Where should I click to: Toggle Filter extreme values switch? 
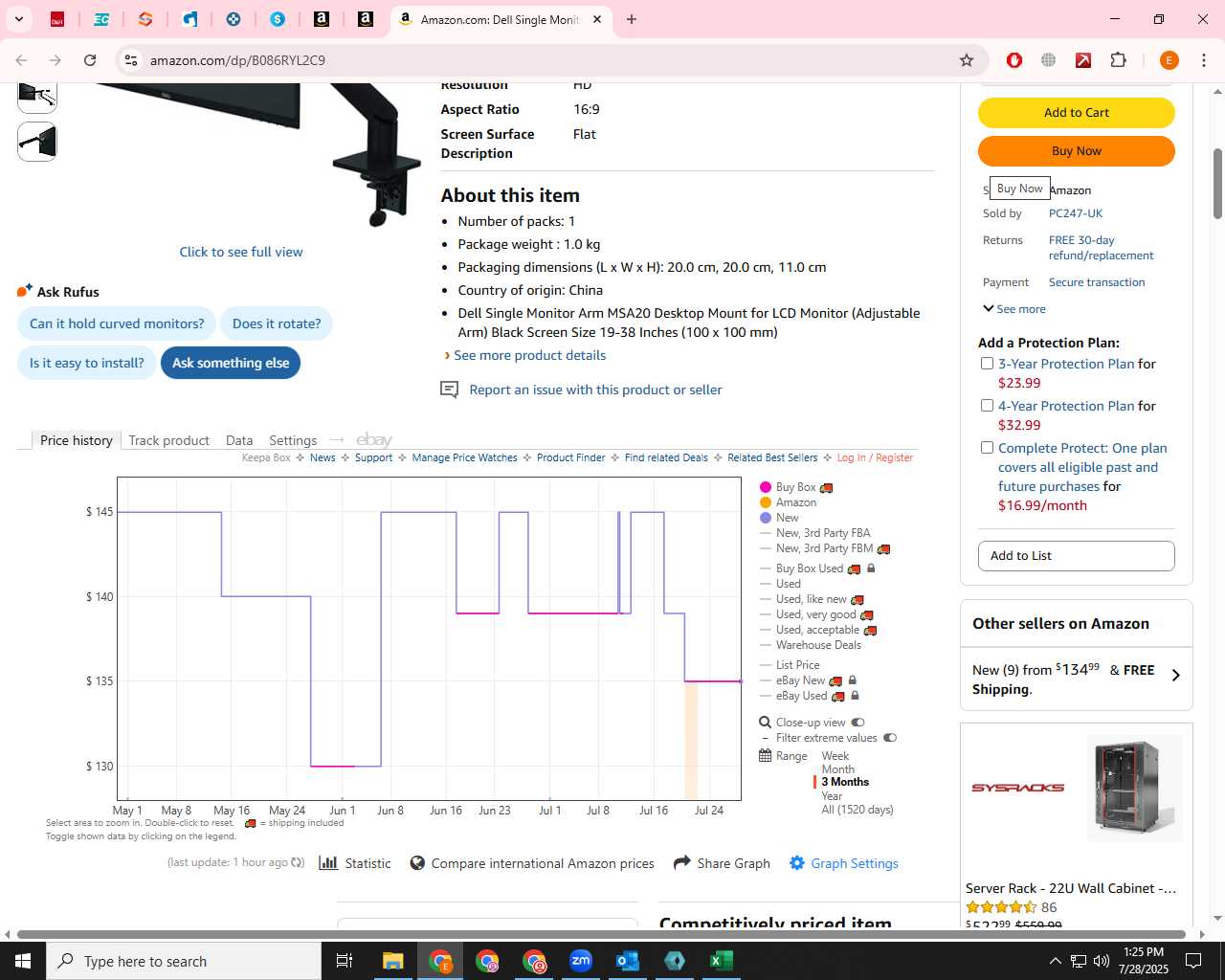click(890, 738)
